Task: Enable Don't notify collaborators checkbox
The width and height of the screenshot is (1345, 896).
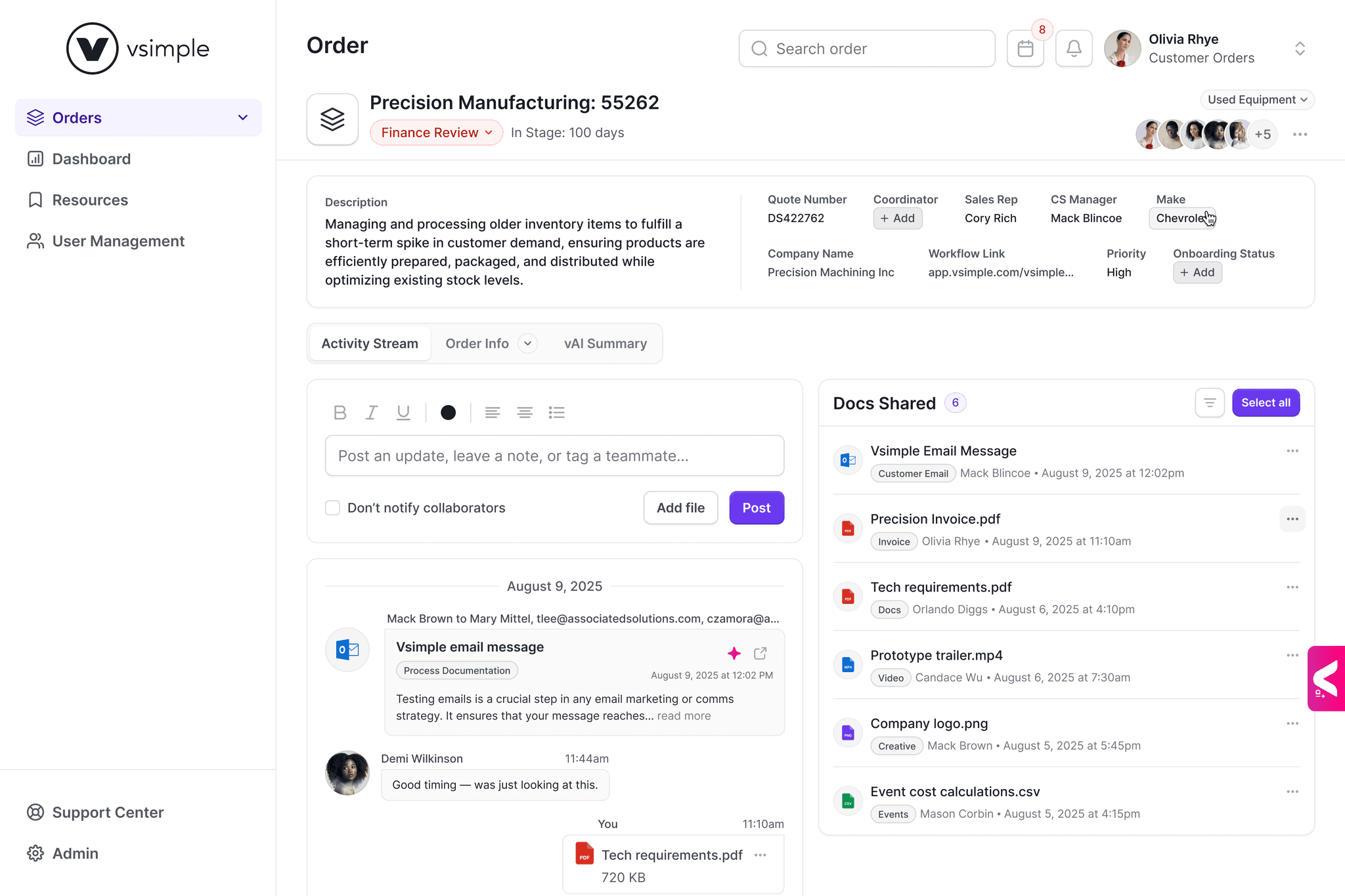Action: click(332, 507)
